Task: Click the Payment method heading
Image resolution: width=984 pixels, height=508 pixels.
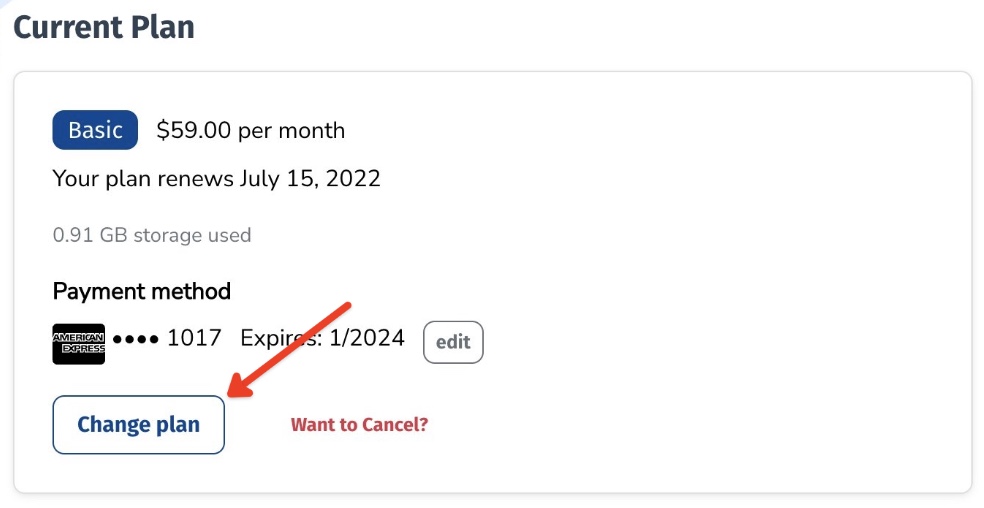Action: click(141, 291)
